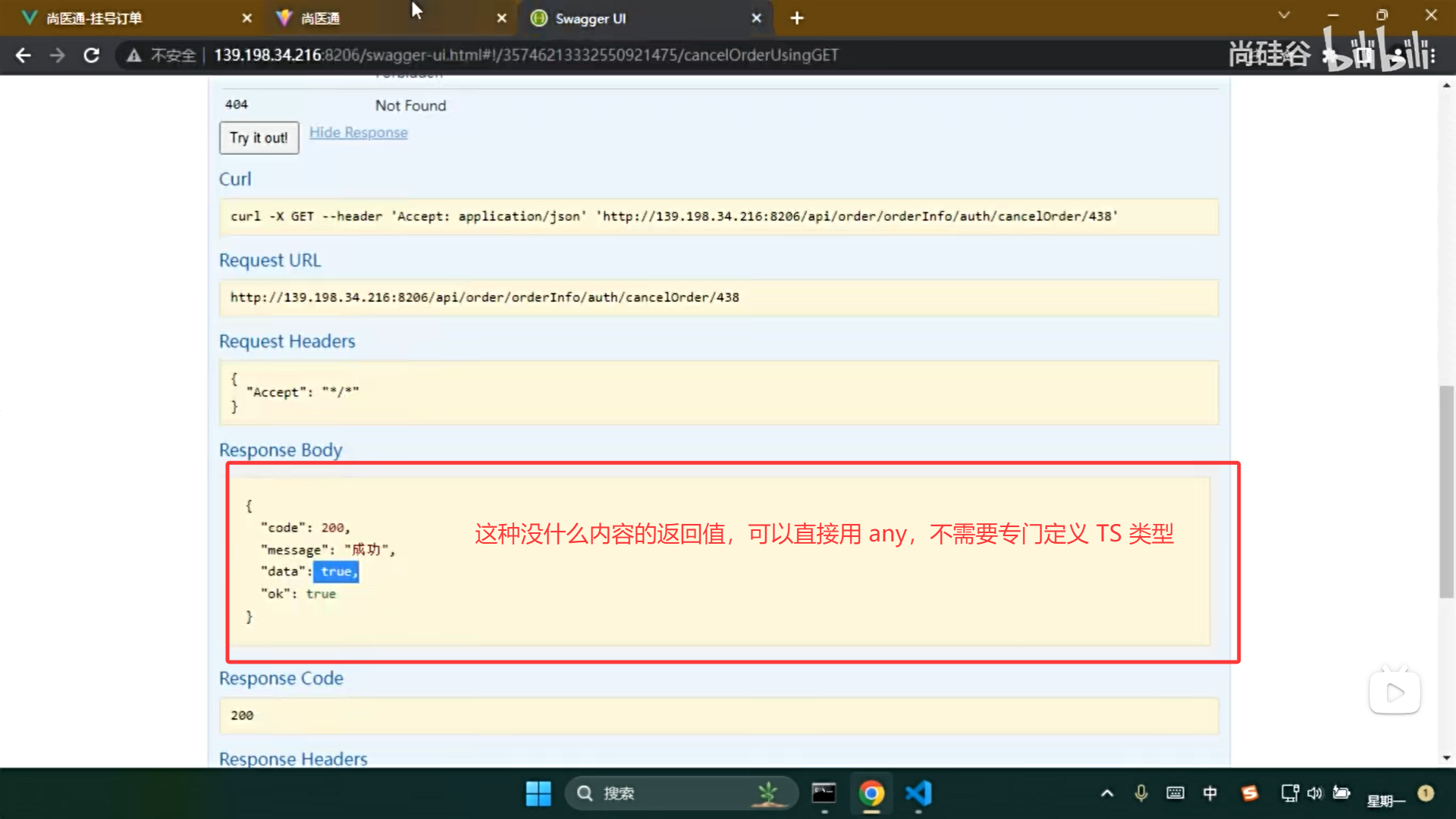Launch VS Code from the taskbar
The image size is (1456, 819).
pos(918,793)
